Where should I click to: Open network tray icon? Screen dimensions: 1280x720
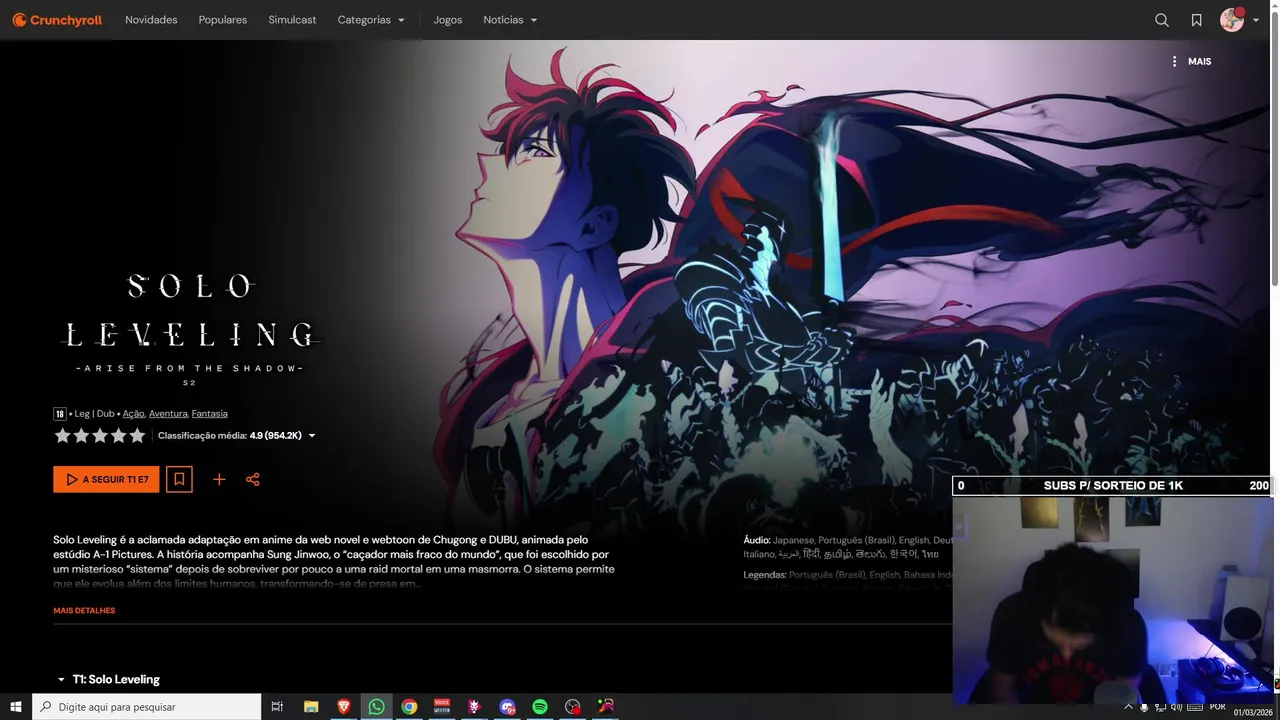click(1160, 707)
